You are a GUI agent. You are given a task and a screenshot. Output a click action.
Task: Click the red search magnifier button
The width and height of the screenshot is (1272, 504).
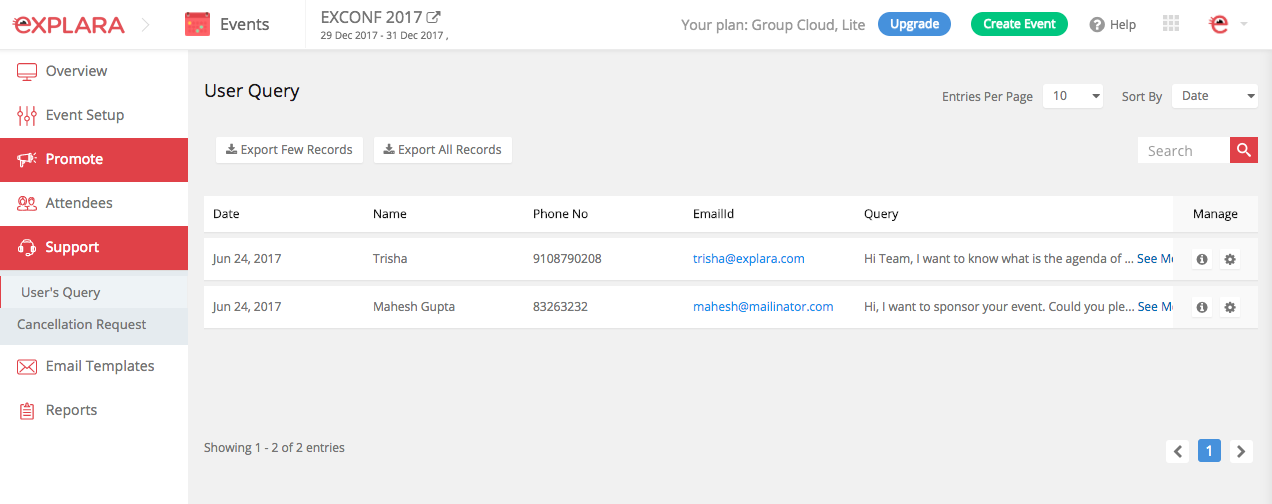pyautogui.click(x=1243, y=150)
